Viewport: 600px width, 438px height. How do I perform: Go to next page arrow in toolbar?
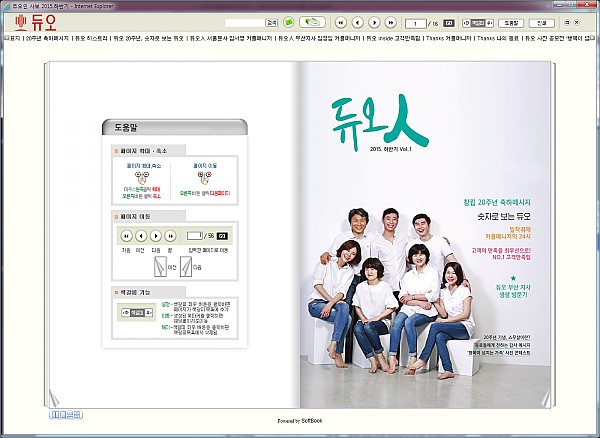[375, 21]
